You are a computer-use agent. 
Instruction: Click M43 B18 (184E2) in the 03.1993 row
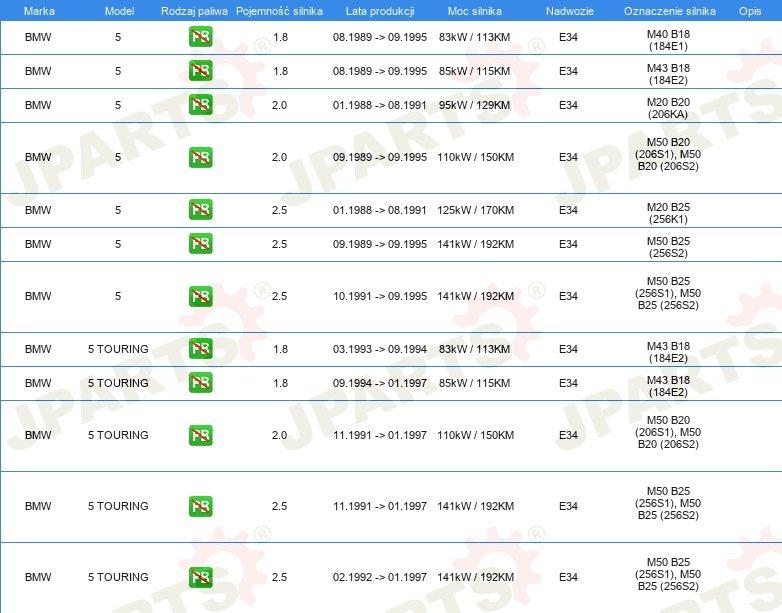668,352
